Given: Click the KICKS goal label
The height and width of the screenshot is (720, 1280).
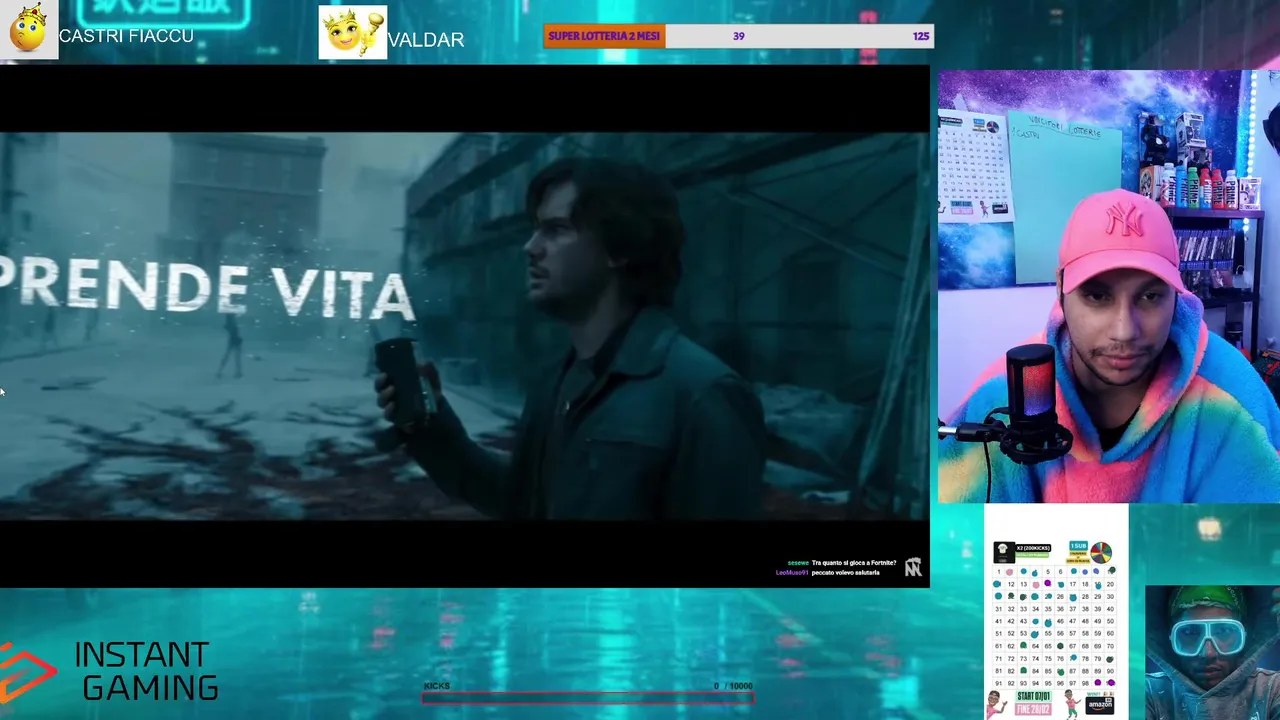Looking at the screenshot, I should point(437,686).
